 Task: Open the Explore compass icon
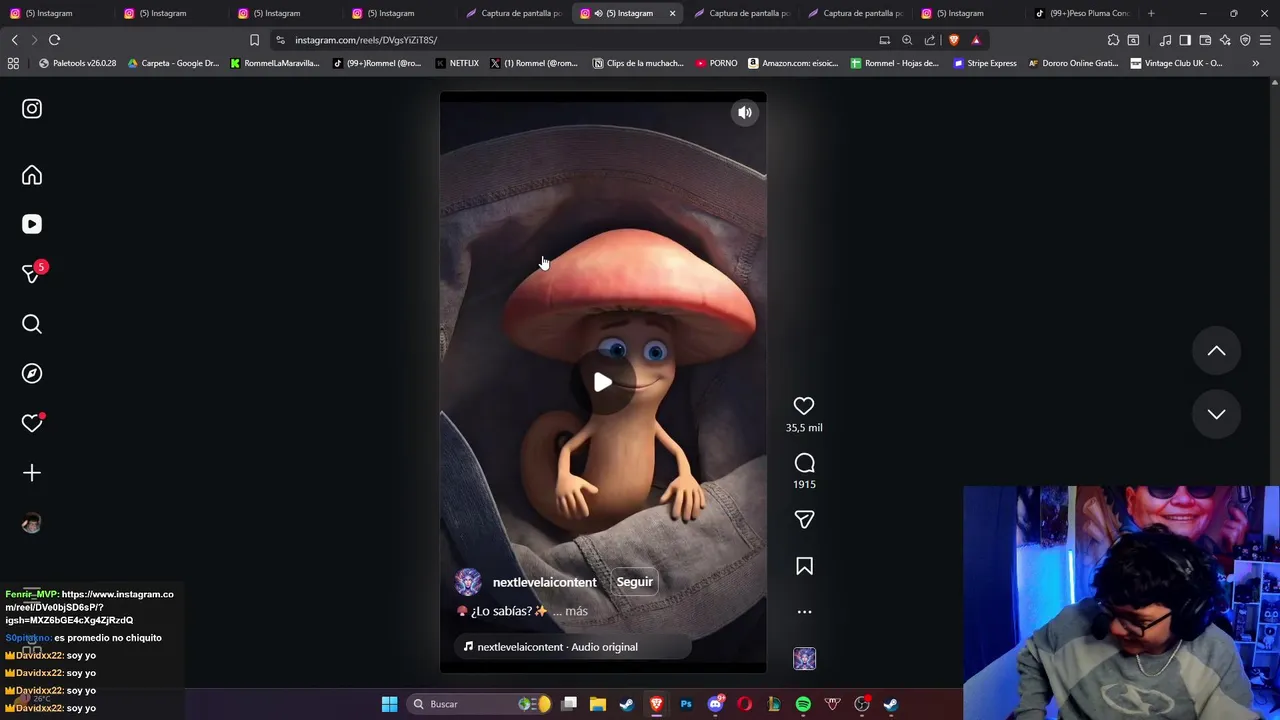(x=32, y=373)
